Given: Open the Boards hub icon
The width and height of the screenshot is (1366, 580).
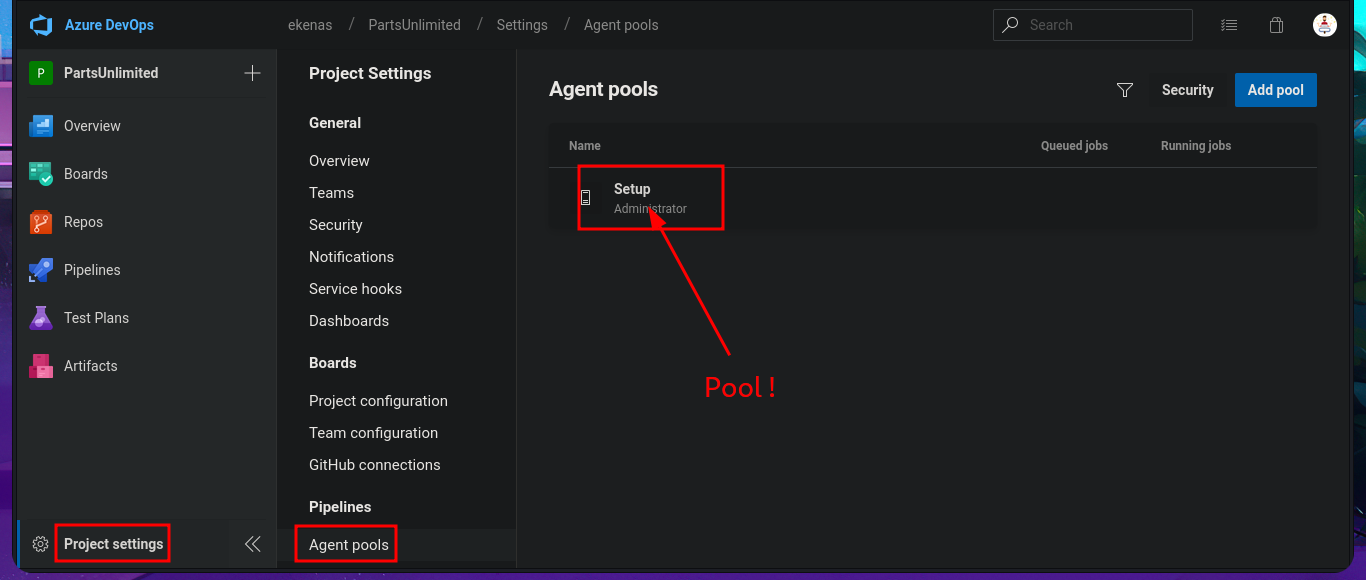Looking at the screenshot, I should [41, 174].
